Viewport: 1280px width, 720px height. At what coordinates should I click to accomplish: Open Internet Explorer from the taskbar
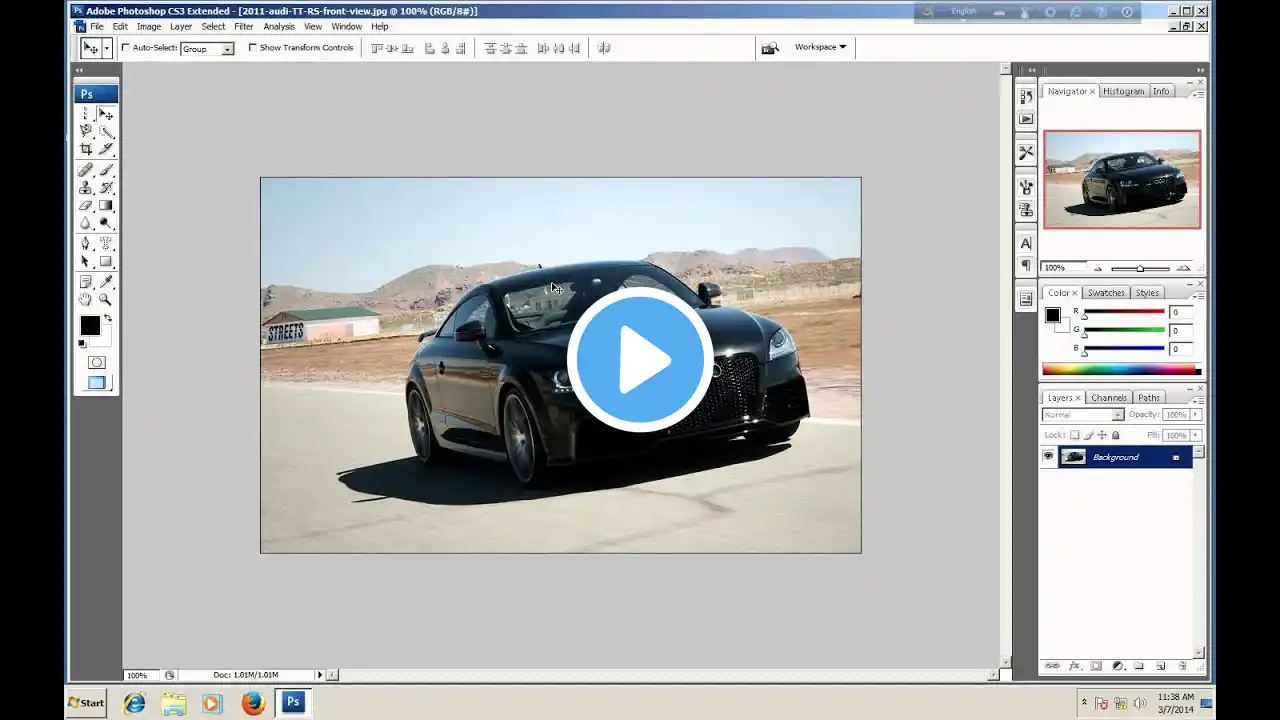point(134,703)
